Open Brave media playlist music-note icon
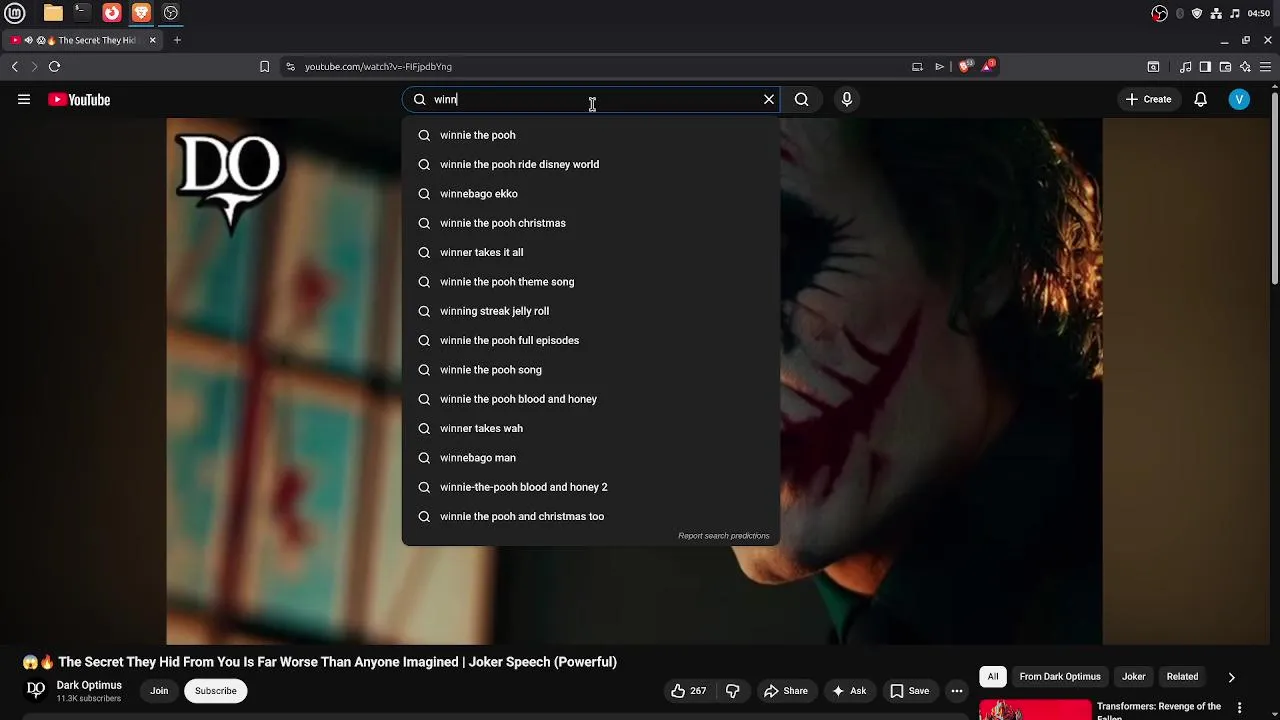This screenshot has width=1280, height=720. click(1185, 67)
